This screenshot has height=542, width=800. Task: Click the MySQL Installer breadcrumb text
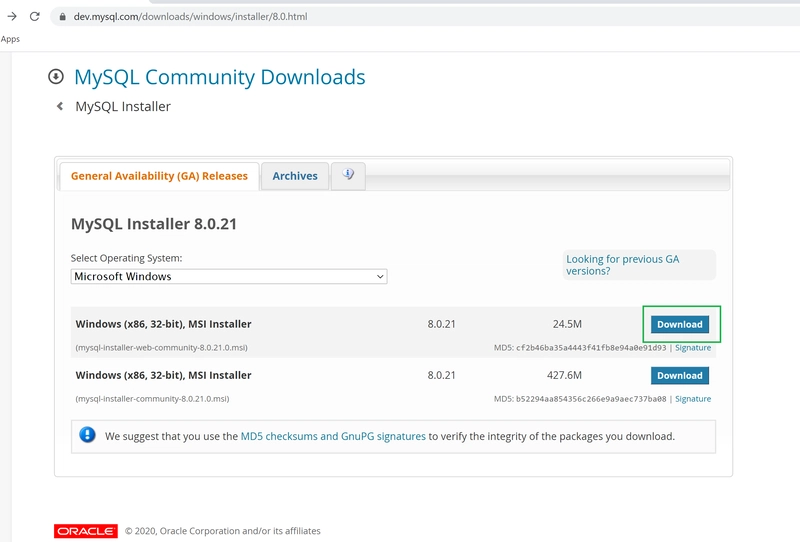123,106
